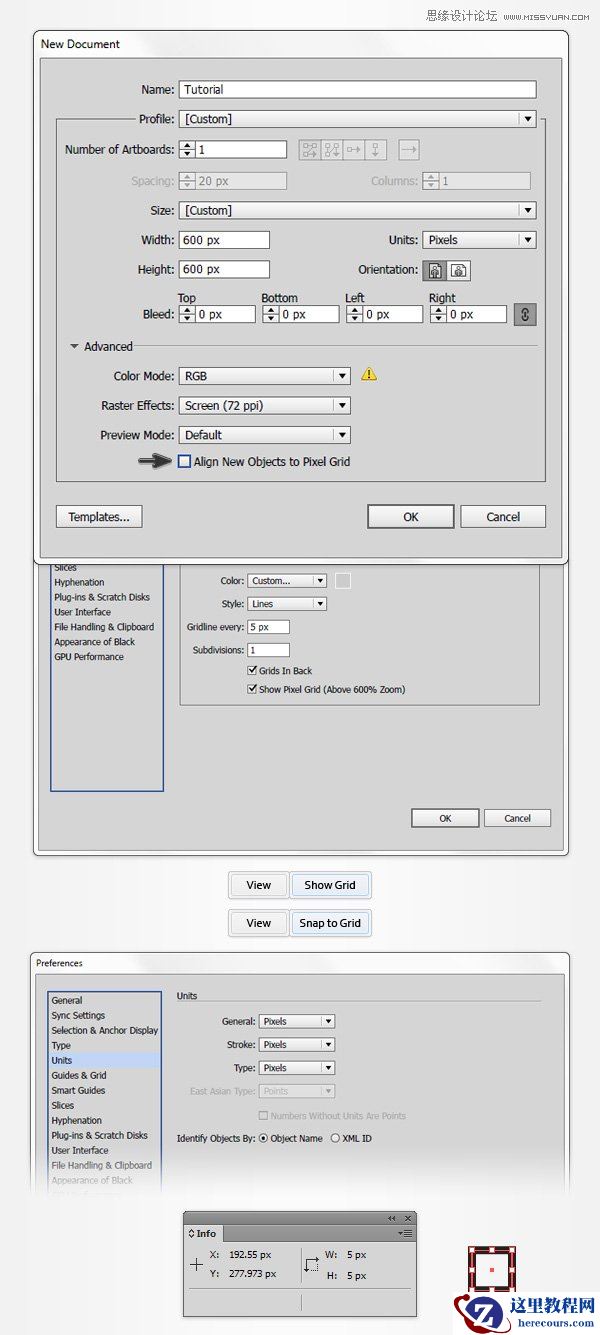Select landscape orientation icon
The height and width of the screenshot is (1335, 600).
click(458, 270)
